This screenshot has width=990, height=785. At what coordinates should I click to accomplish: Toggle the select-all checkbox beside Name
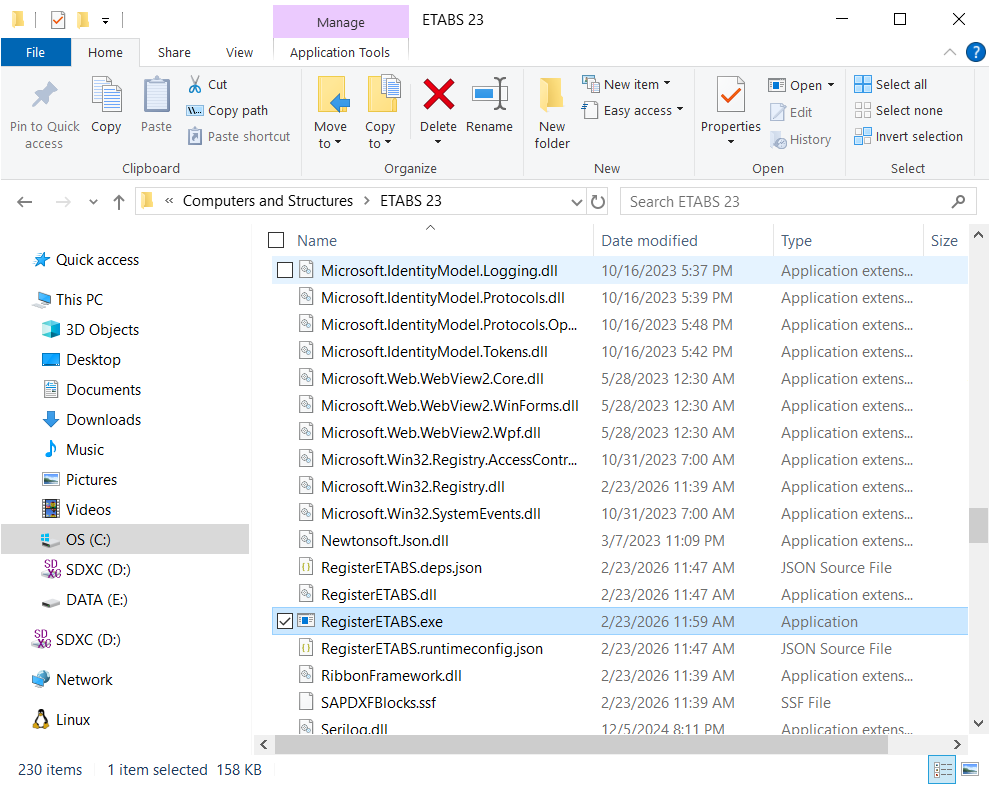tap(276, 240)
